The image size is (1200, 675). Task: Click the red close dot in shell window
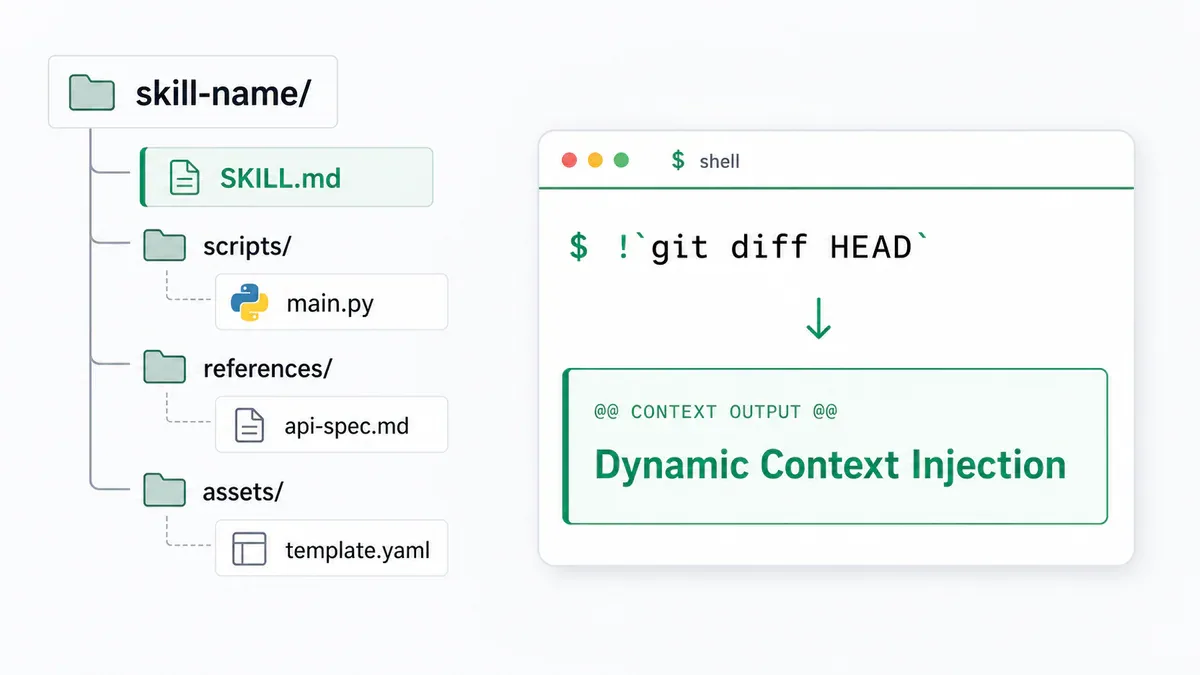(570, 160)
